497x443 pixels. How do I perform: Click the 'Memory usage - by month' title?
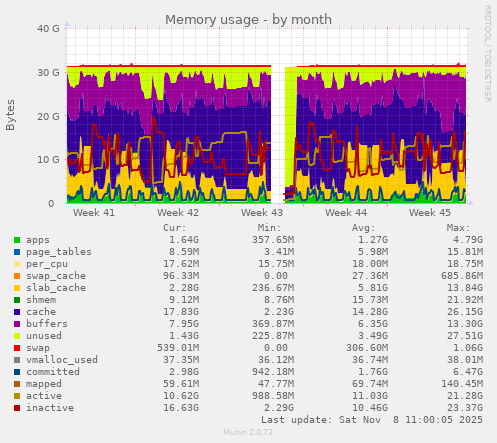pyautogui.click(x=248, y=20)
